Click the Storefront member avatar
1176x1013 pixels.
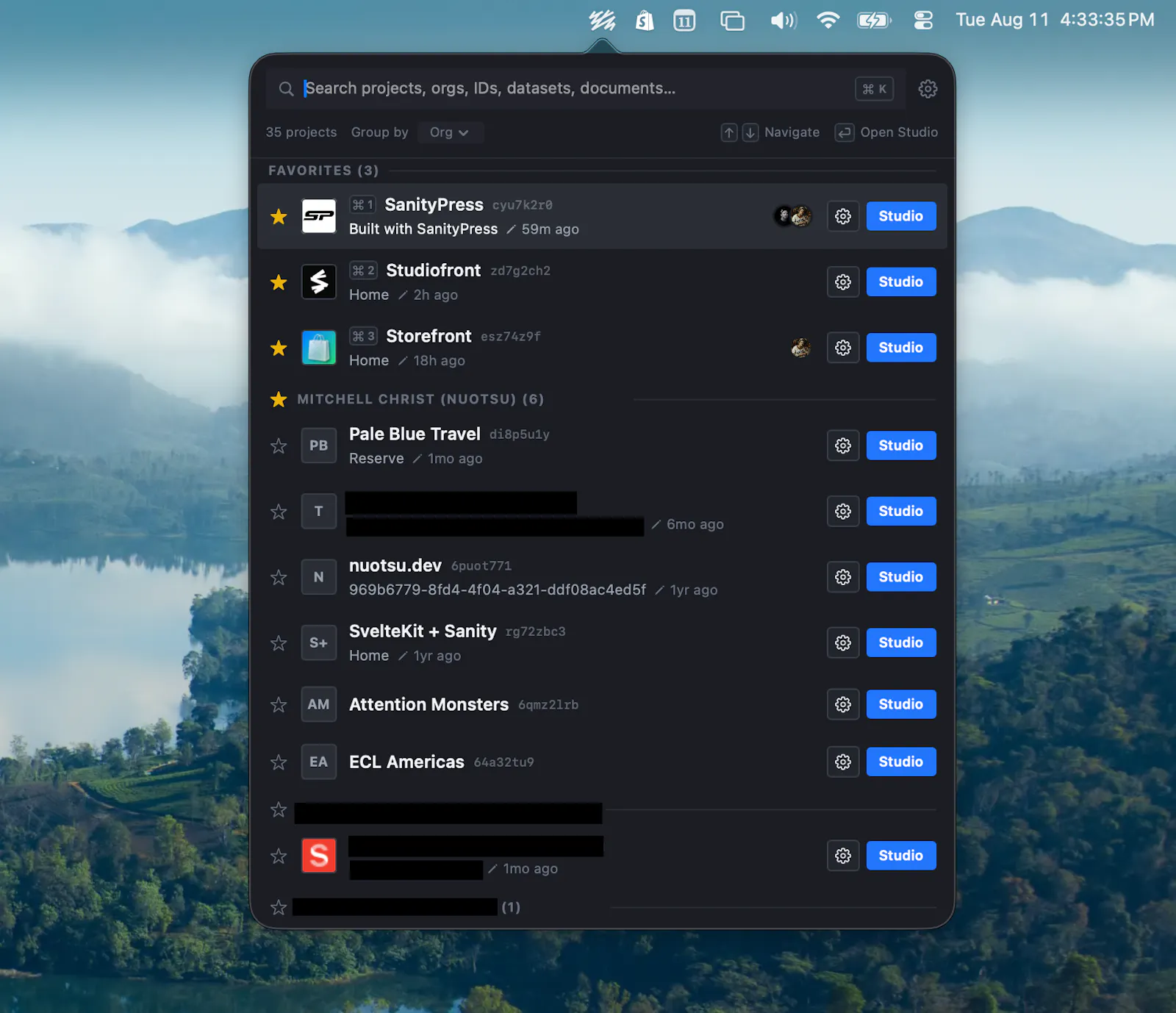pyautogui.click(x=801, y=348)
